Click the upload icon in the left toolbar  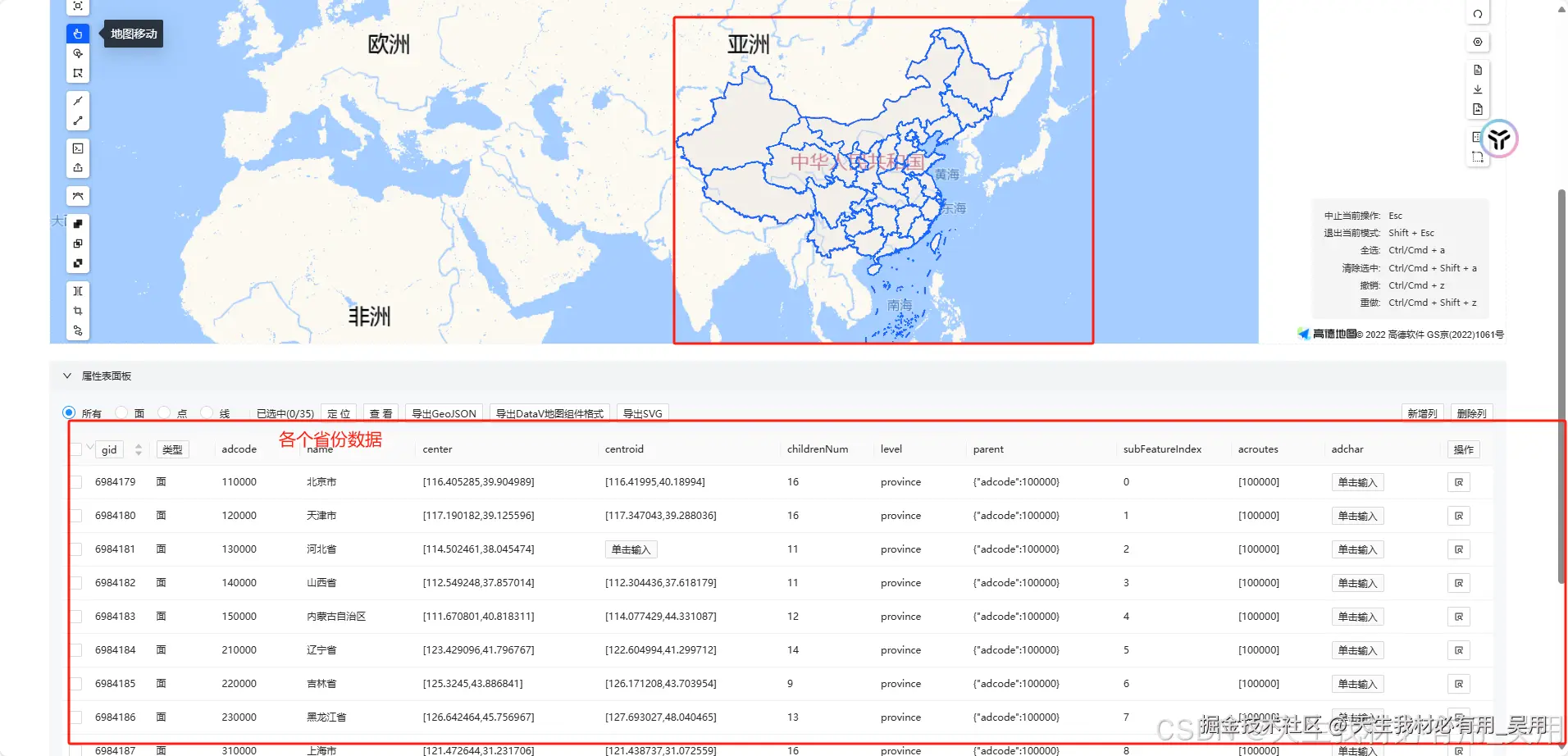point(77,167)
